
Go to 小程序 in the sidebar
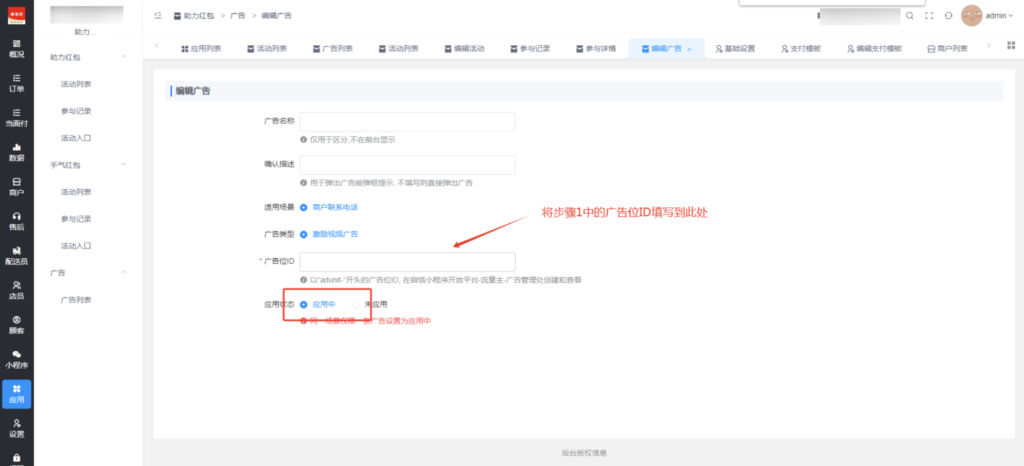pos(16,358)
